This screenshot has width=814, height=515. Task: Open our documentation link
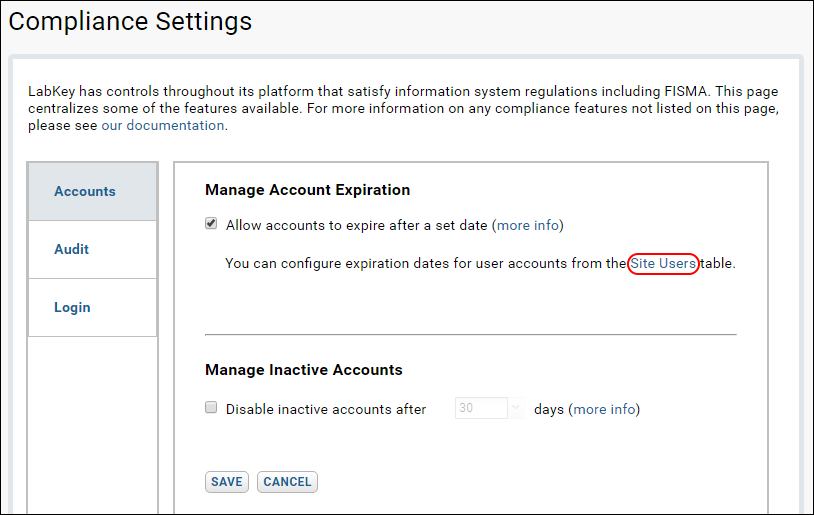point(162,126)
